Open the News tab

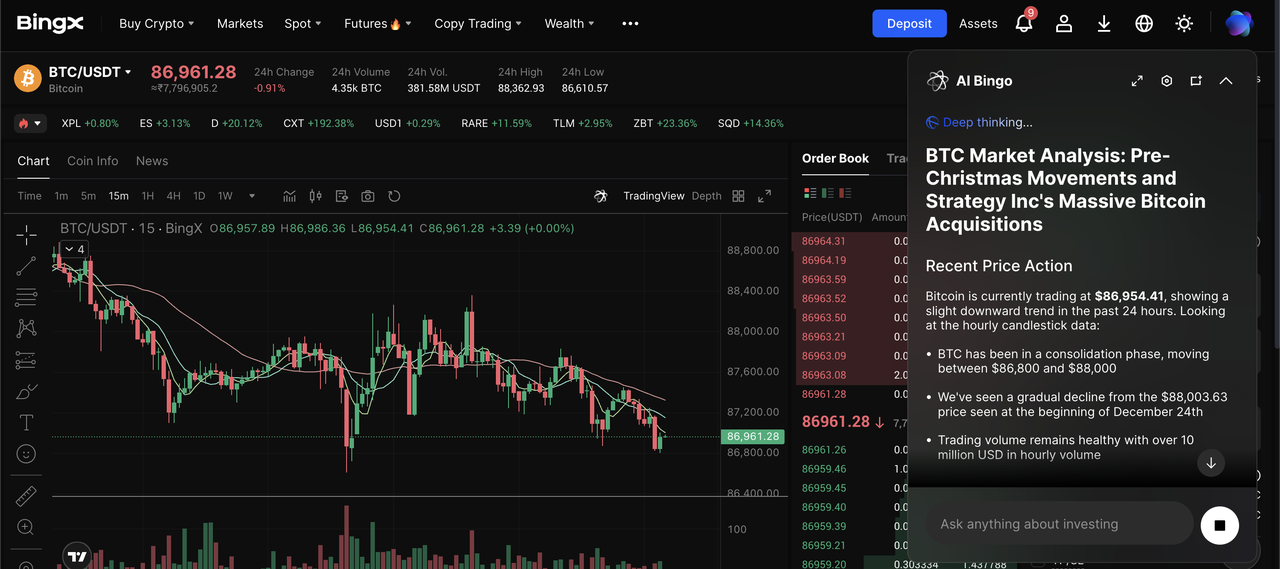click(152, 161)
